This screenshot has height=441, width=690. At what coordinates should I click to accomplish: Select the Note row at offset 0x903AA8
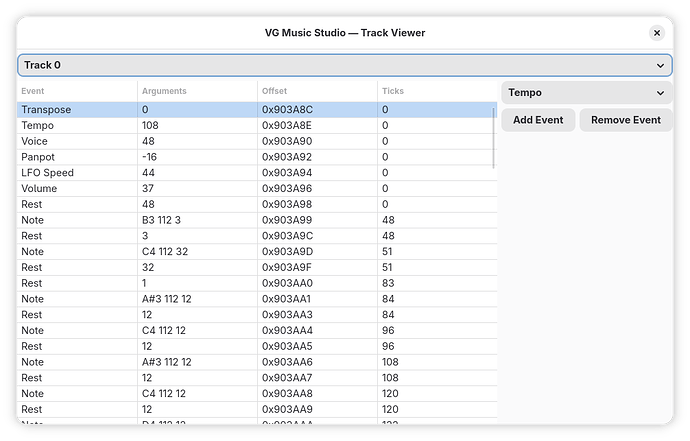(x=257, y=394)
